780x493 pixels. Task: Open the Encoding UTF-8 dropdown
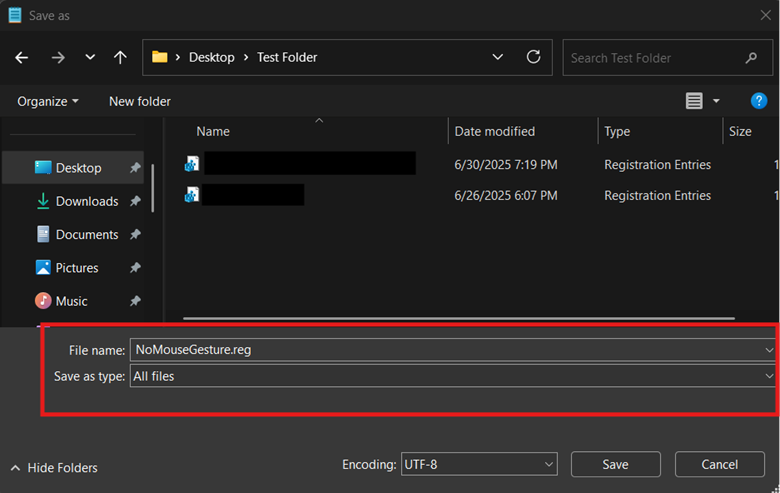(479, 464)
